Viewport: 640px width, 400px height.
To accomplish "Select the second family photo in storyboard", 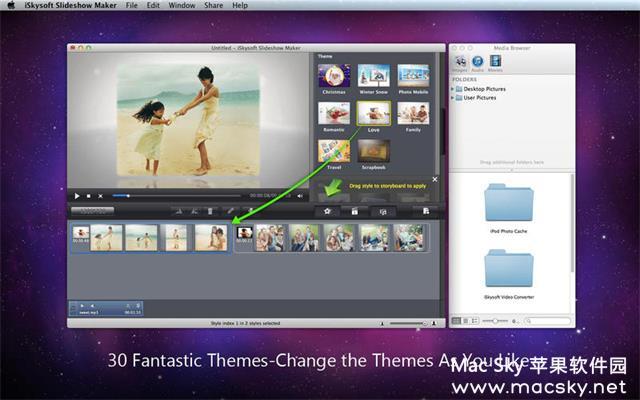I will (x=304, y=238).
